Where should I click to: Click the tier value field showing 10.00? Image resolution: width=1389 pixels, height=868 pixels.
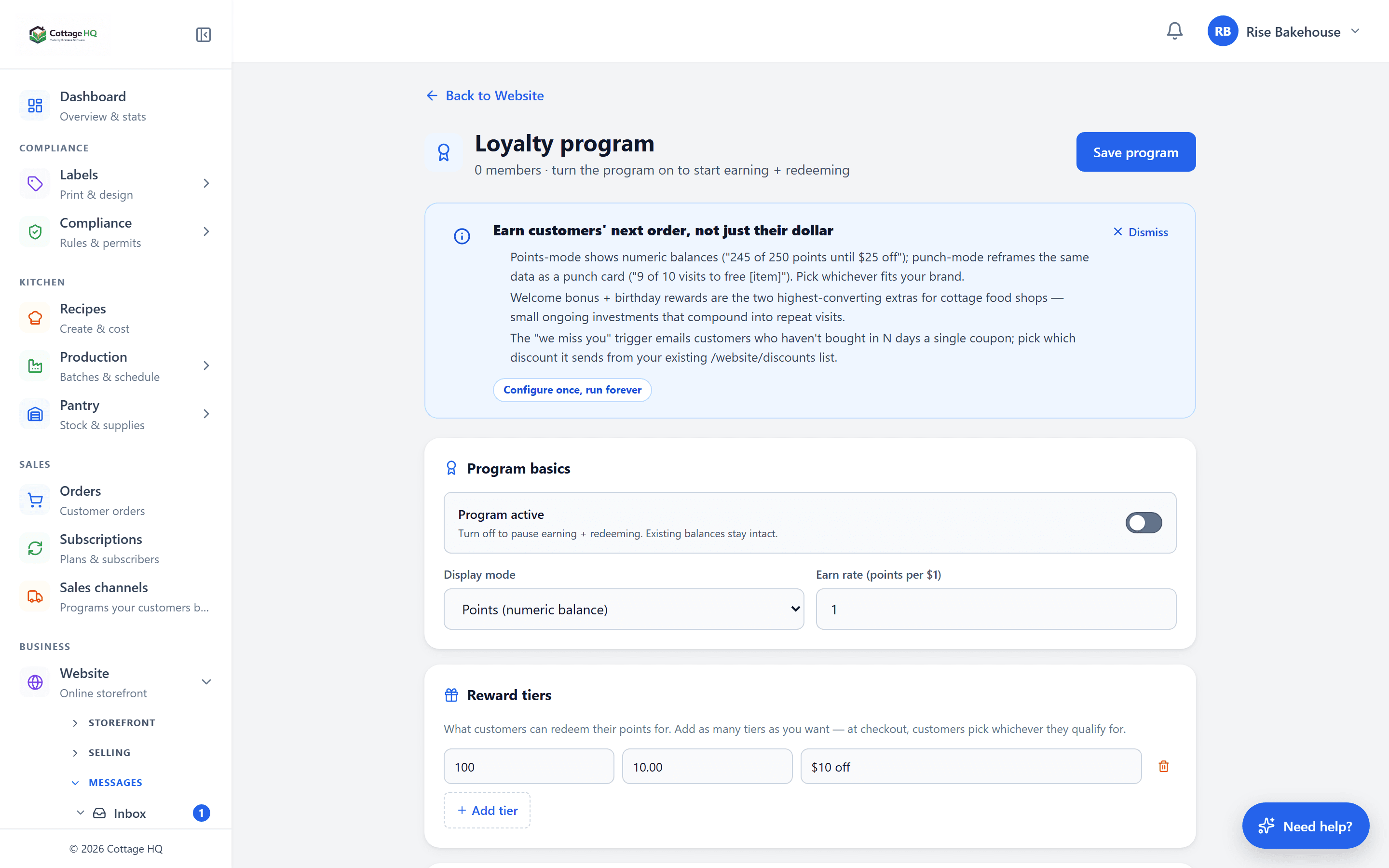pyautogui.click(x=707, y=766)
